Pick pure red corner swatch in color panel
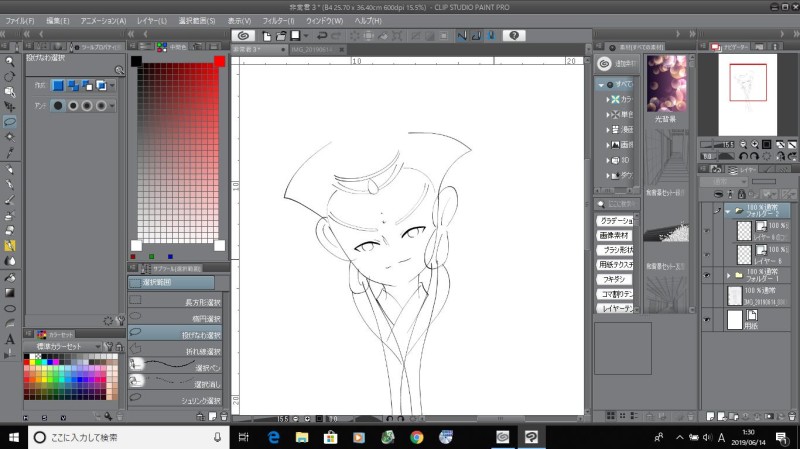Viewport: 800px width, 449px height. click(219, 61)
